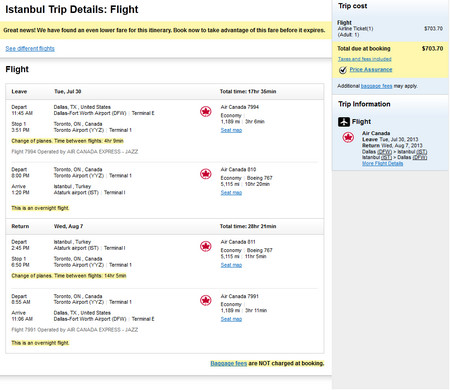Click the 2:45 PM Istanbul departure time
450x390 pixels.
[20, 248]
